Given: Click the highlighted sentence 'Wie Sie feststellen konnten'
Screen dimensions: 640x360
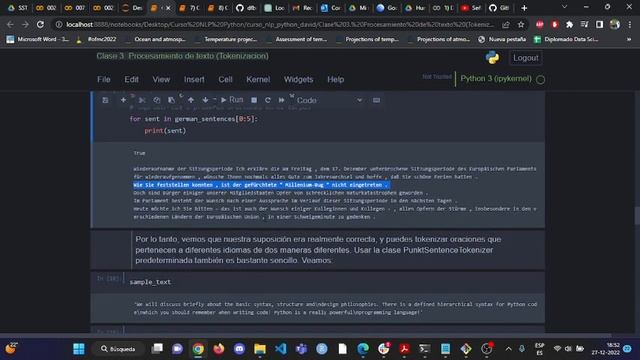Looking at the screenshot, I should point(262,185).
